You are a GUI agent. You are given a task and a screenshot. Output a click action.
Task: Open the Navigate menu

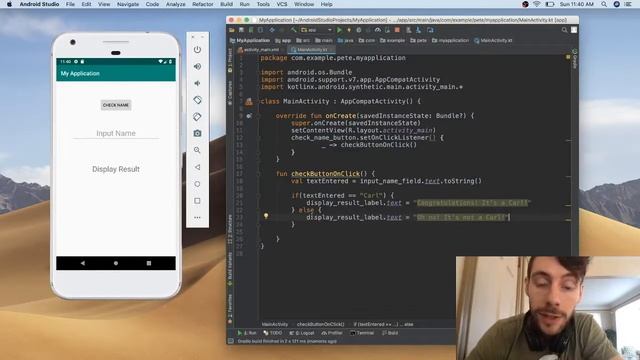pyautogui.click(x=128, y=4)
